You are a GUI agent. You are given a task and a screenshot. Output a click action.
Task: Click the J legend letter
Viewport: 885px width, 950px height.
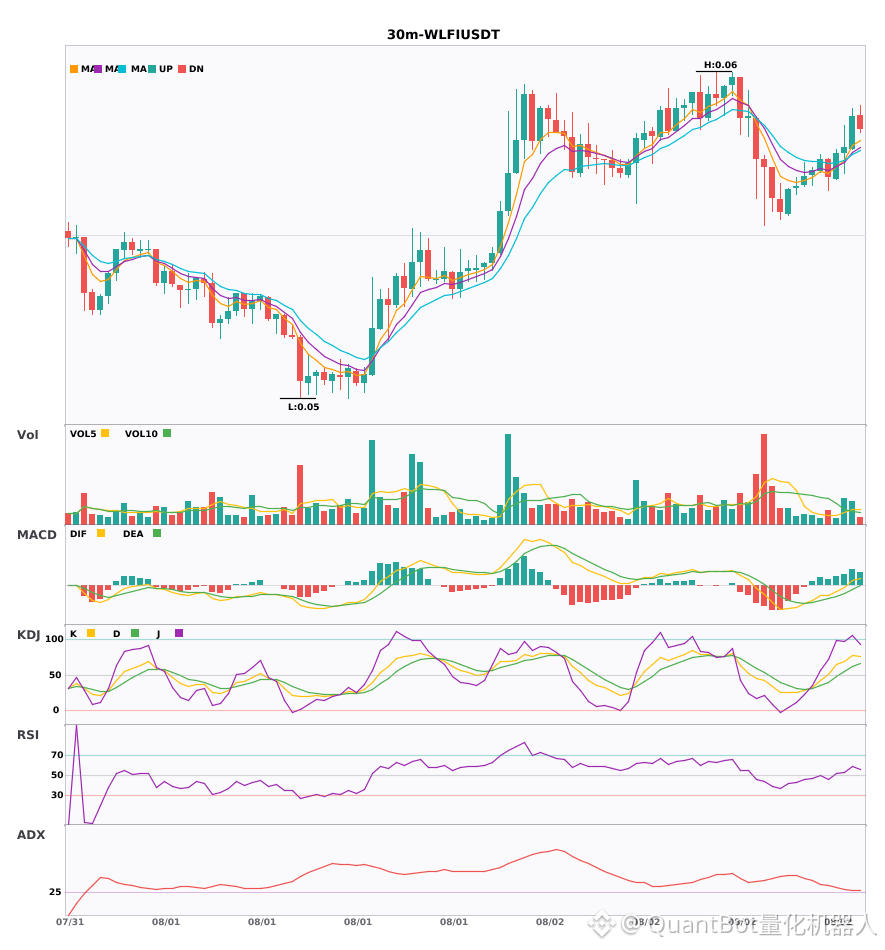(158, 634)
